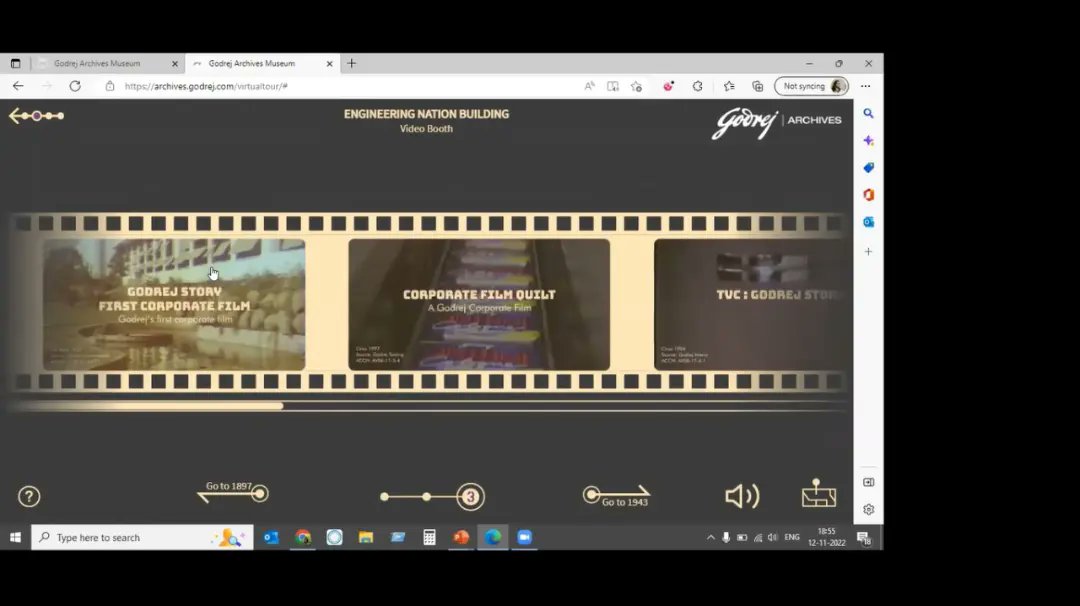Image resolution: width=1080 pixels, height=606 pixels.
Task: Open the Office sidebar icon
Action: [869, 195]
